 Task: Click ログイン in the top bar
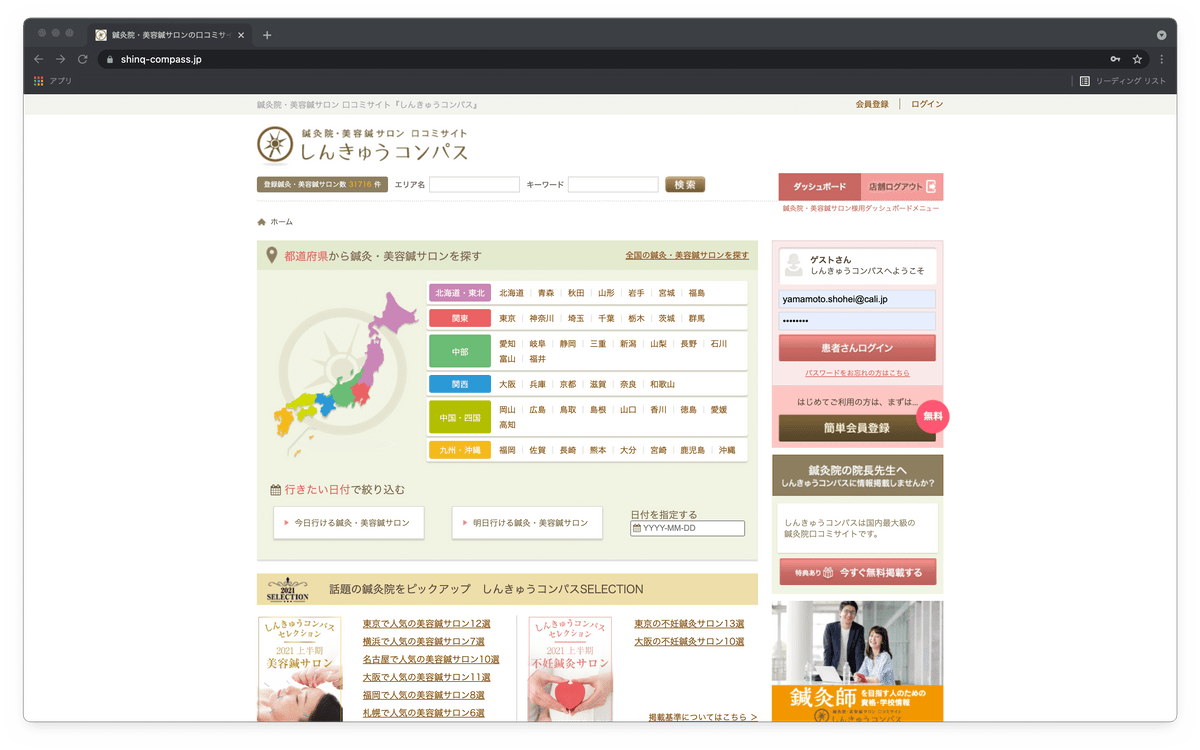[927, 104]
